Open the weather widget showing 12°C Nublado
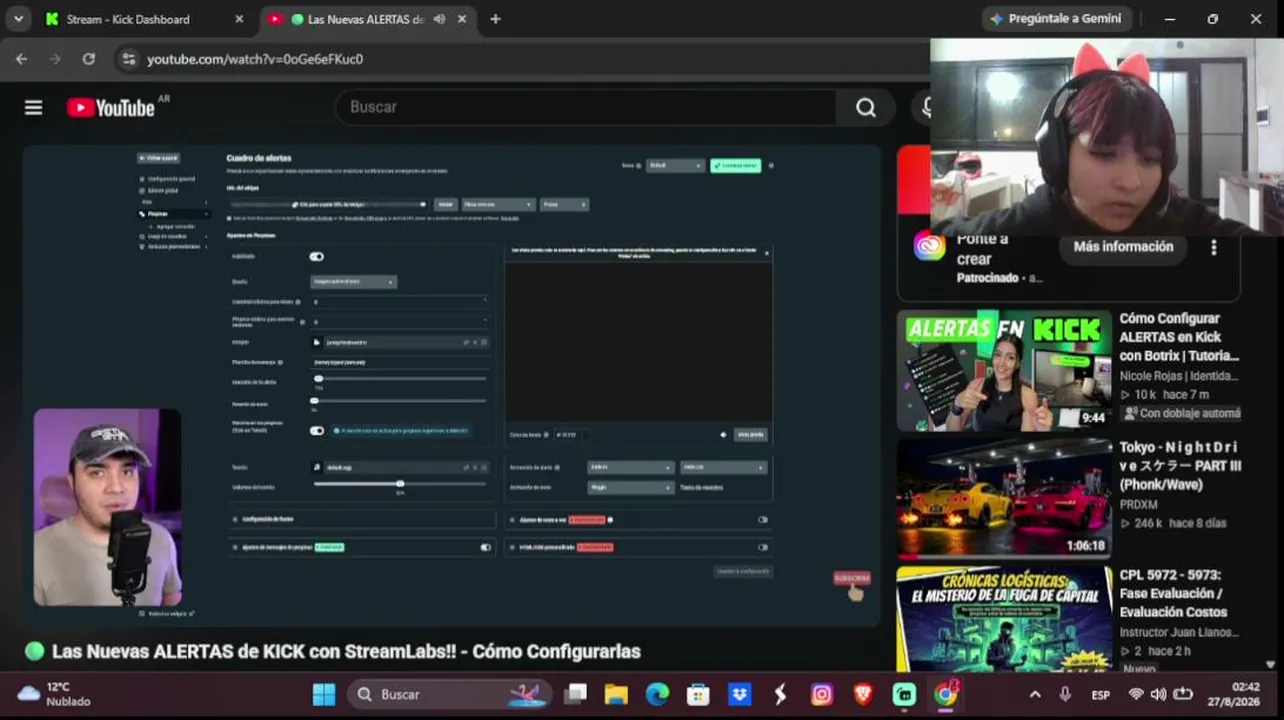Screen dimensions: 1284x720 click(x=55, y=694)
